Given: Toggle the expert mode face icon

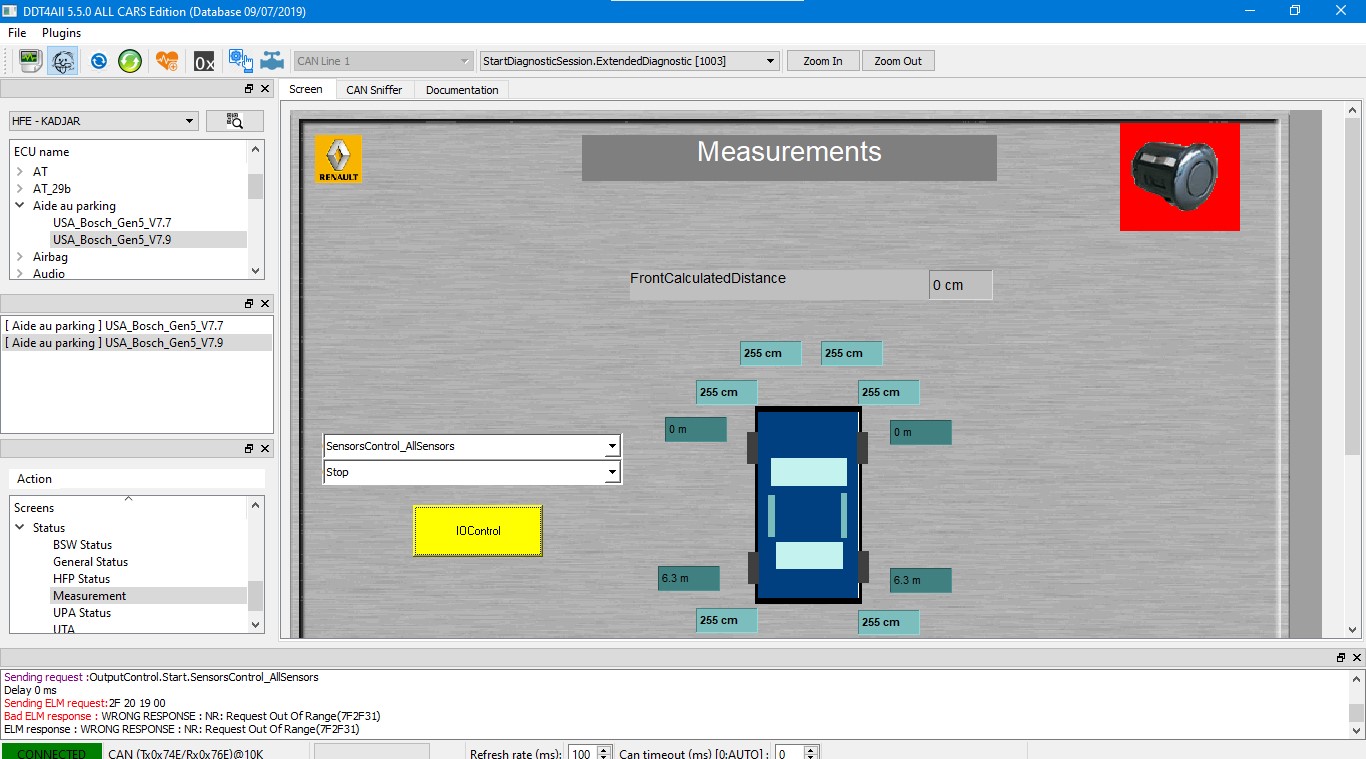Looking at the screenshot, I should pyautogui.click(x=62, y=61).
